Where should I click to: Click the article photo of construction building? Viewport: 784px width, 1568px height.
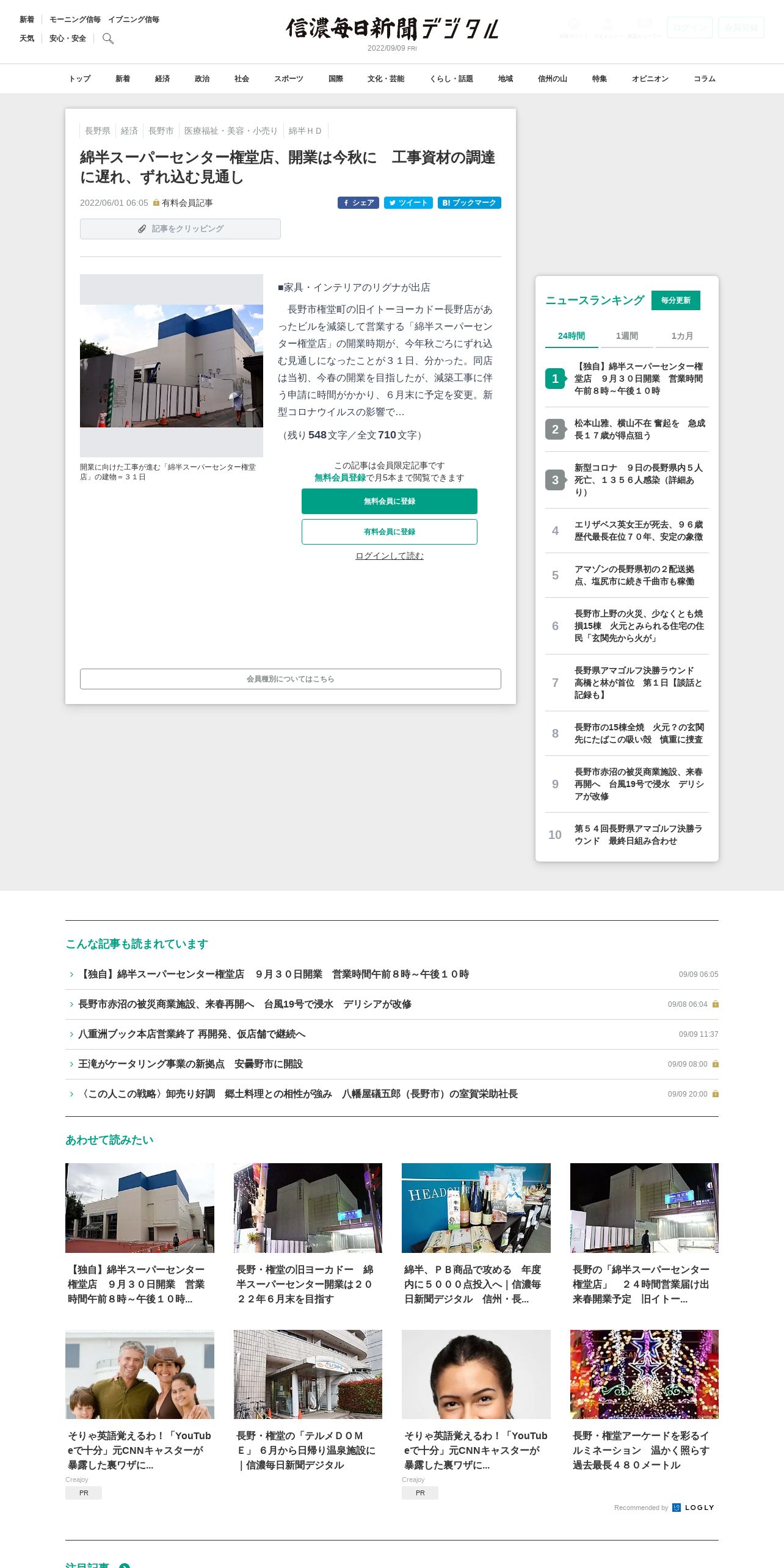[172, 366]
